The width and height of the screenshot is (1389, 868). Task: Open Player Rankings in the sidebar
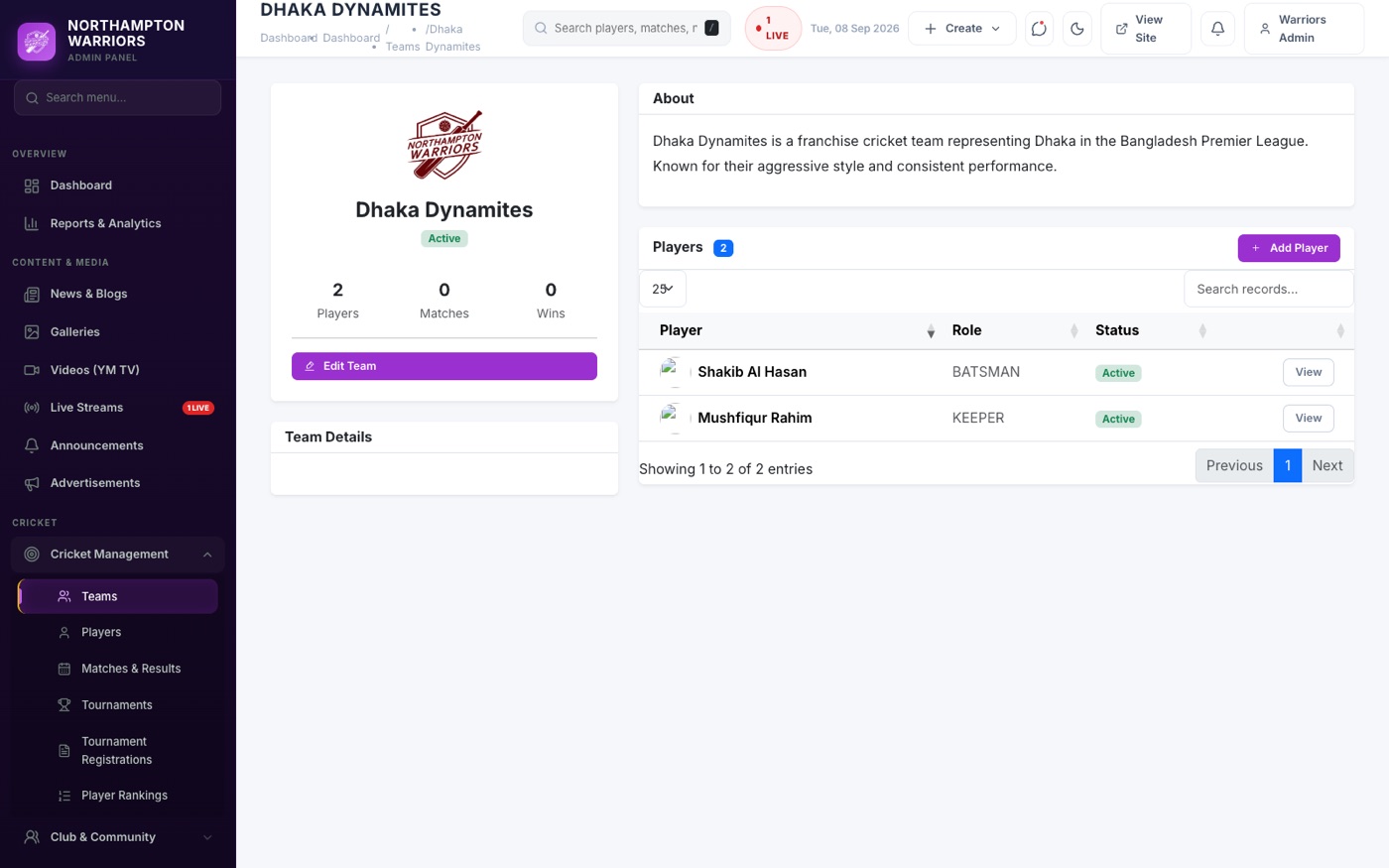(x=118, y=796)
